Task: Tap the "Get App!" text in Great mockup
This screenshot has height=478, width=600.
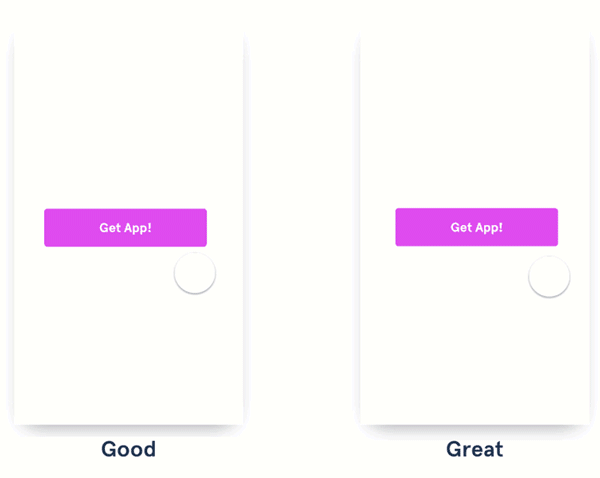Action: click(476, 227)
